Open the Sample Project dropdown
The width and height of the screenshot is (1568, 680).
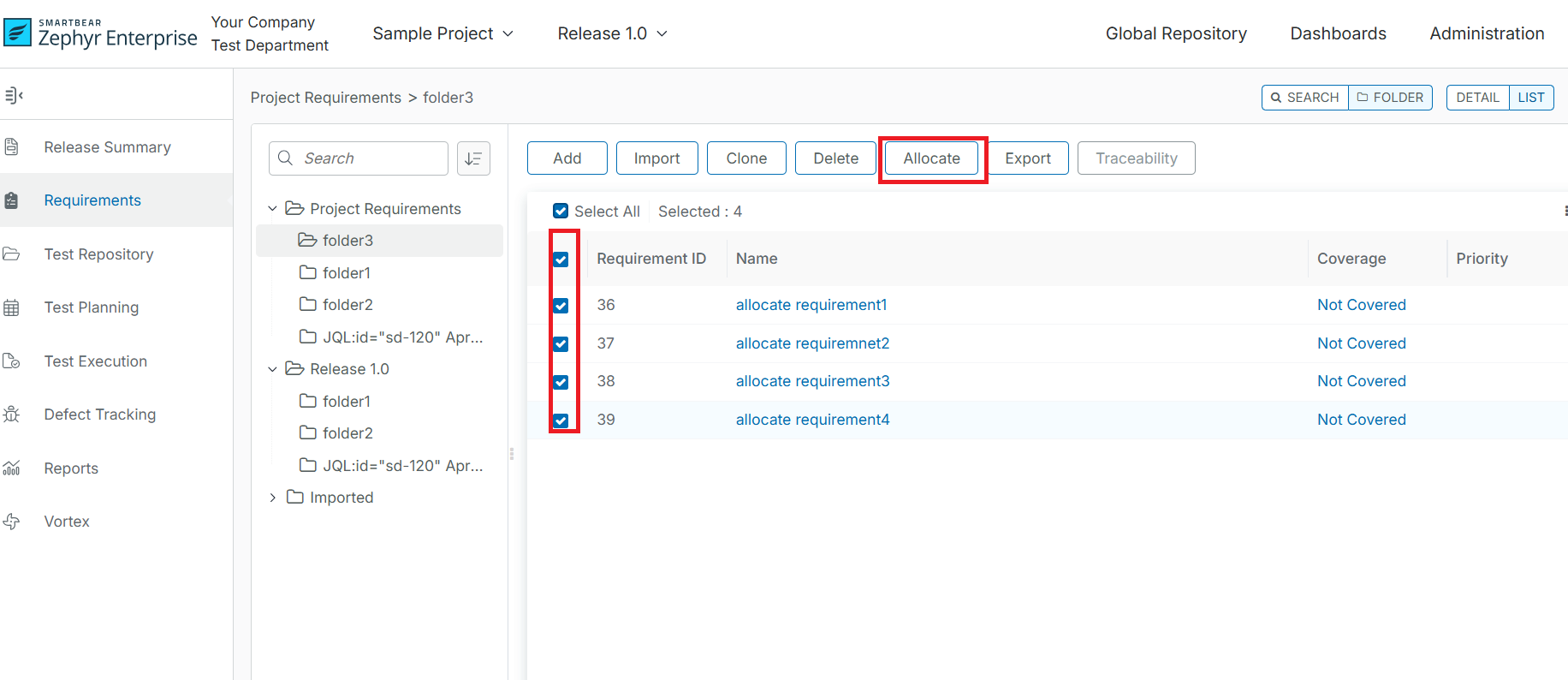click(442, 33)
